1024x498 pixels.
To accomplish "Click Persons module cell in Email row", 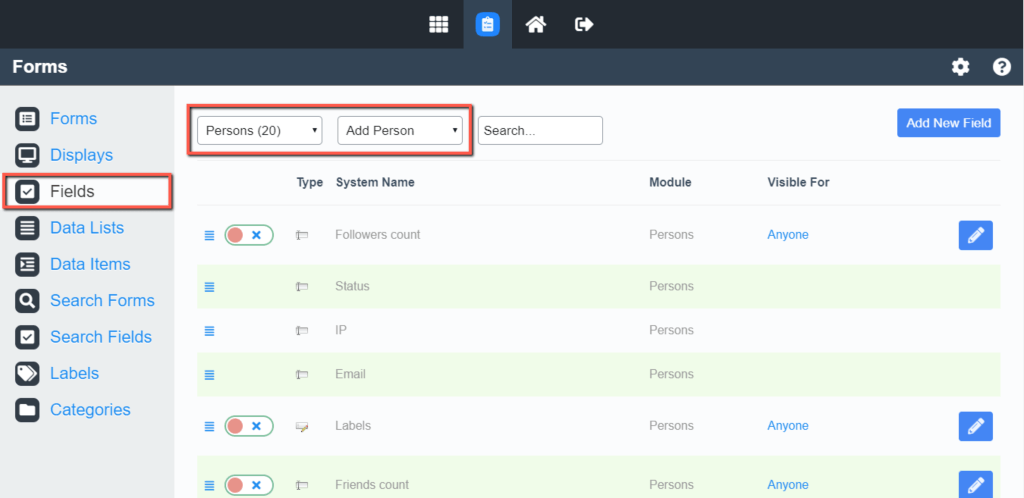I will (x=671, y=375).
